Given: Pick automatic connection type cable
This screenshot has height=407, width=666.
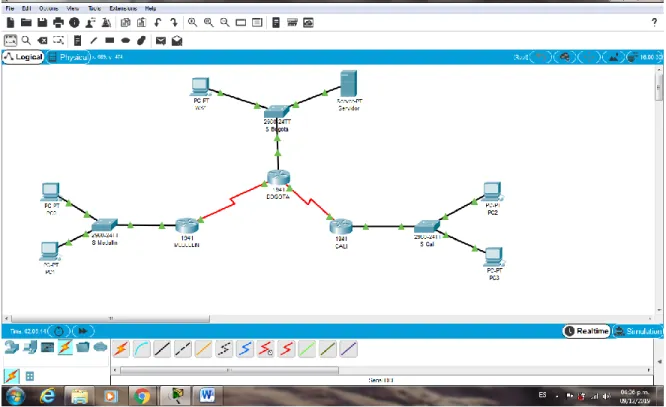Looking at the screenshot, I should click(121, 349).
